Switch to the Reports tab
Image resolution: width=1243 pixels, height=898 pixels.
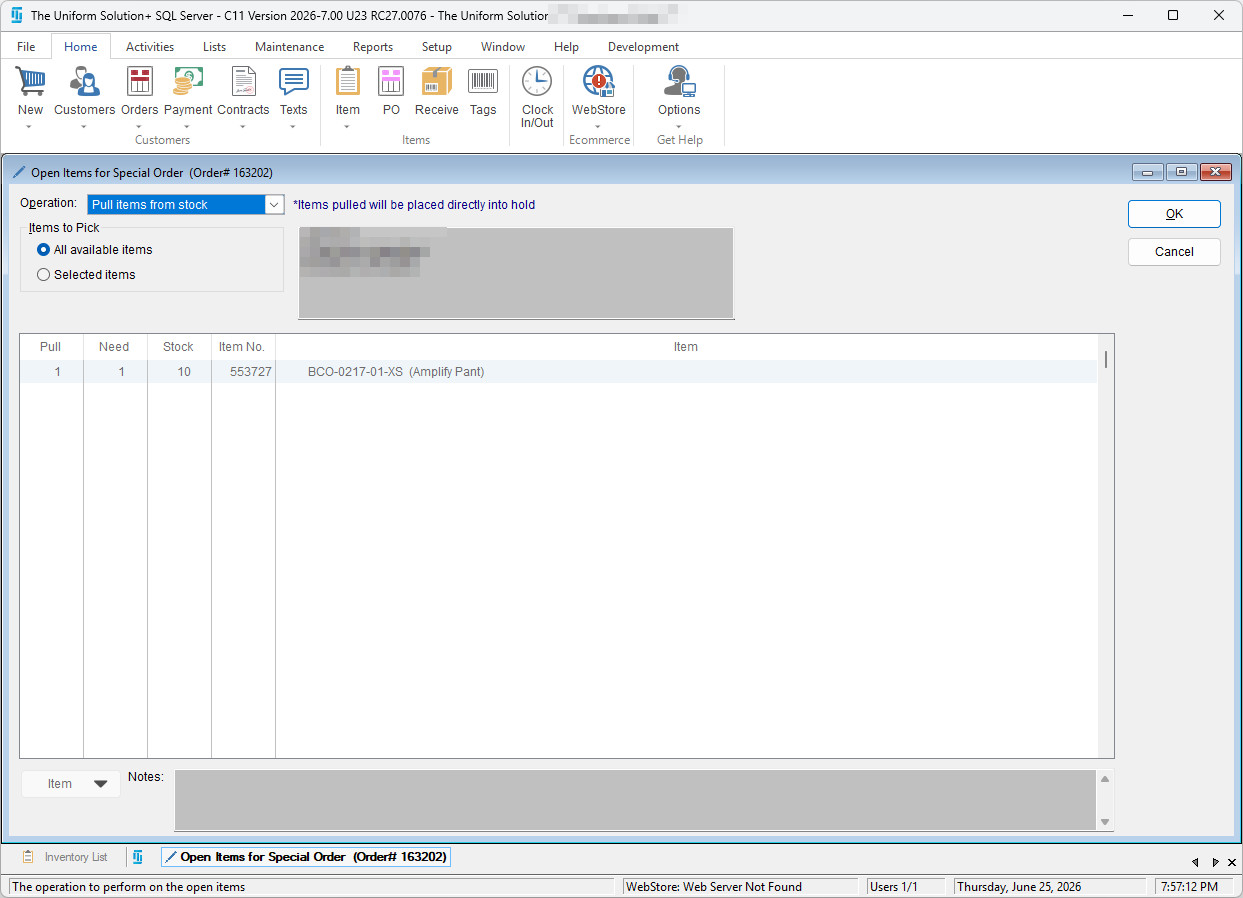pyautogui.click(x=373, y=47)
